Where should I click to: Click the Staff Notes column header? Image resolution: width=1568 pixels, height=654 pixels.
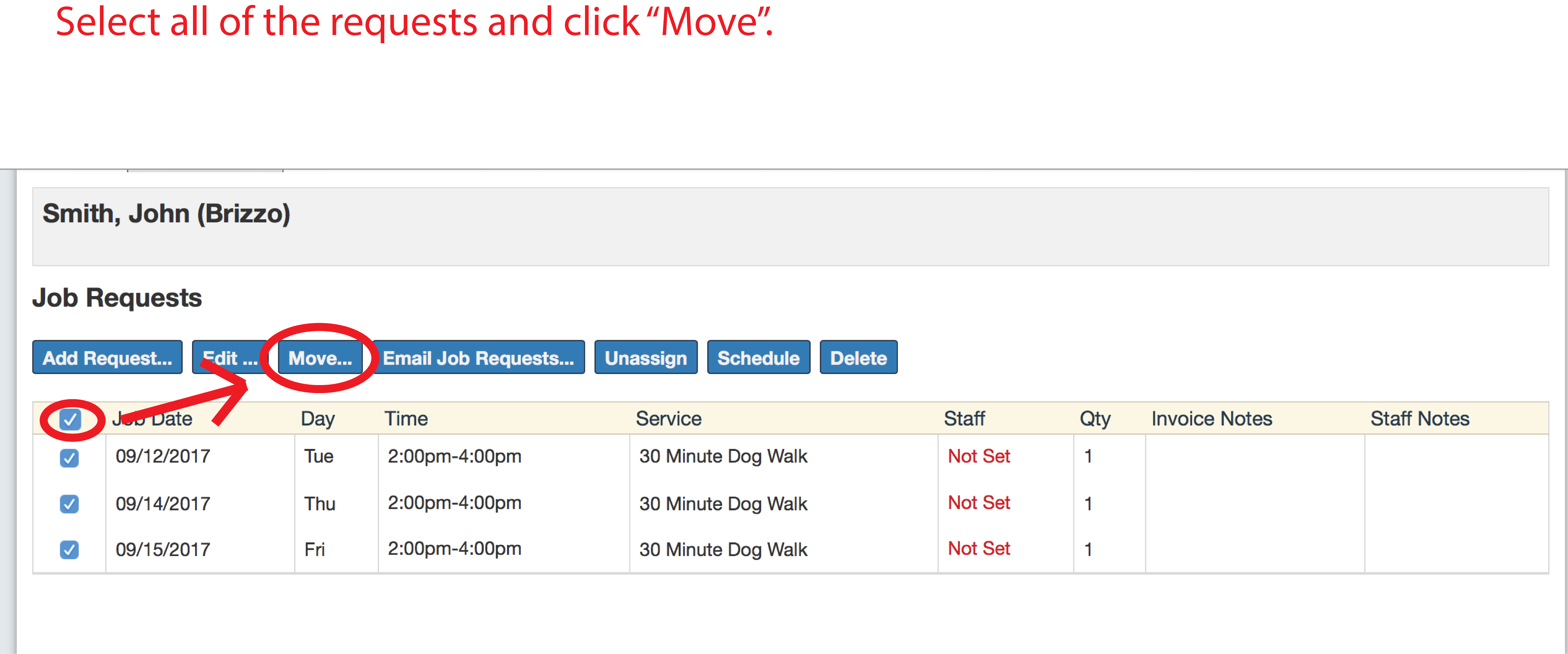pos(1420,419)
